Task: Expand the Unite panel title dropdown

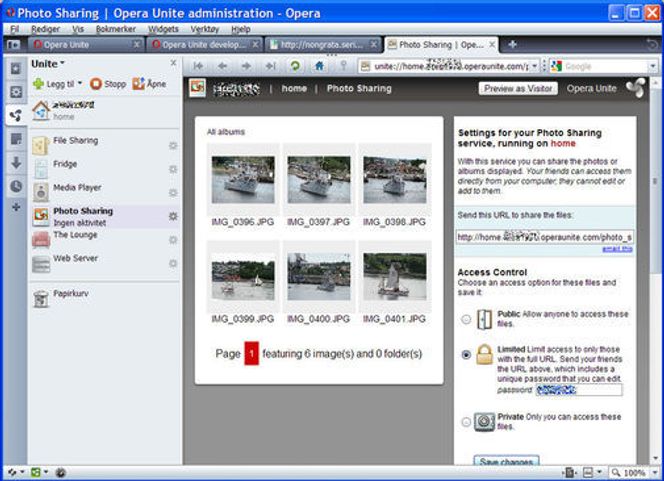Action: pos(48,64)
